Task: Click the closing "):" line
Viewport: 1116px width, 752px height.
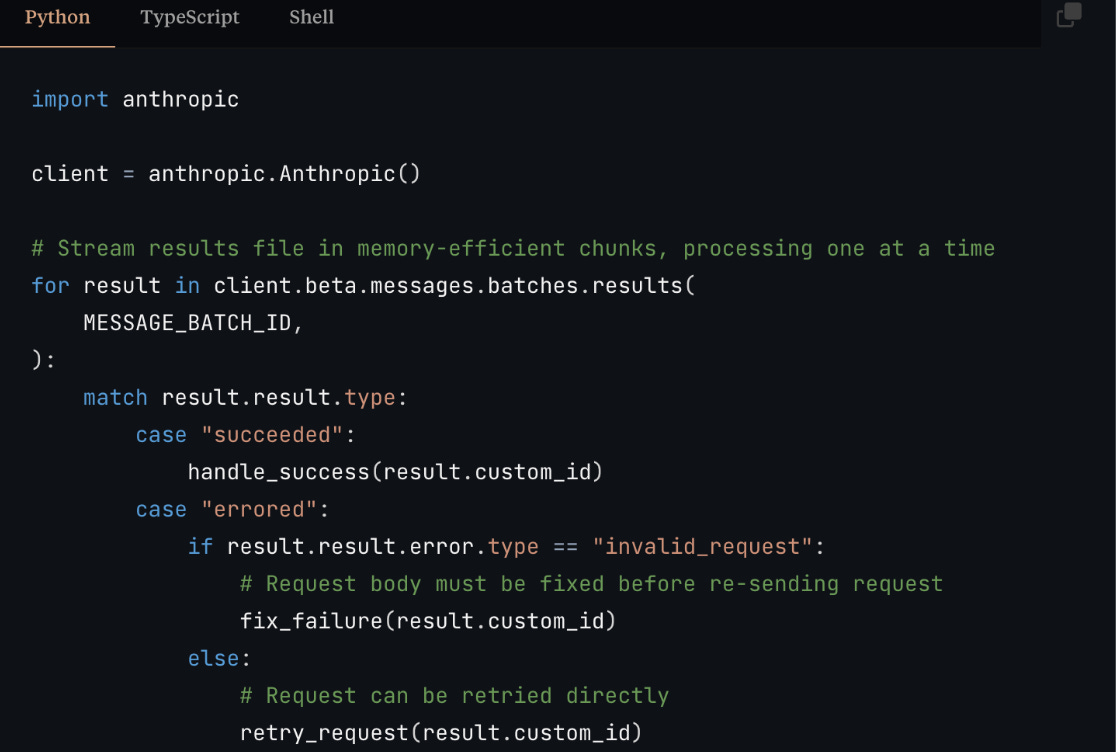Action: (x=43, y=360)
